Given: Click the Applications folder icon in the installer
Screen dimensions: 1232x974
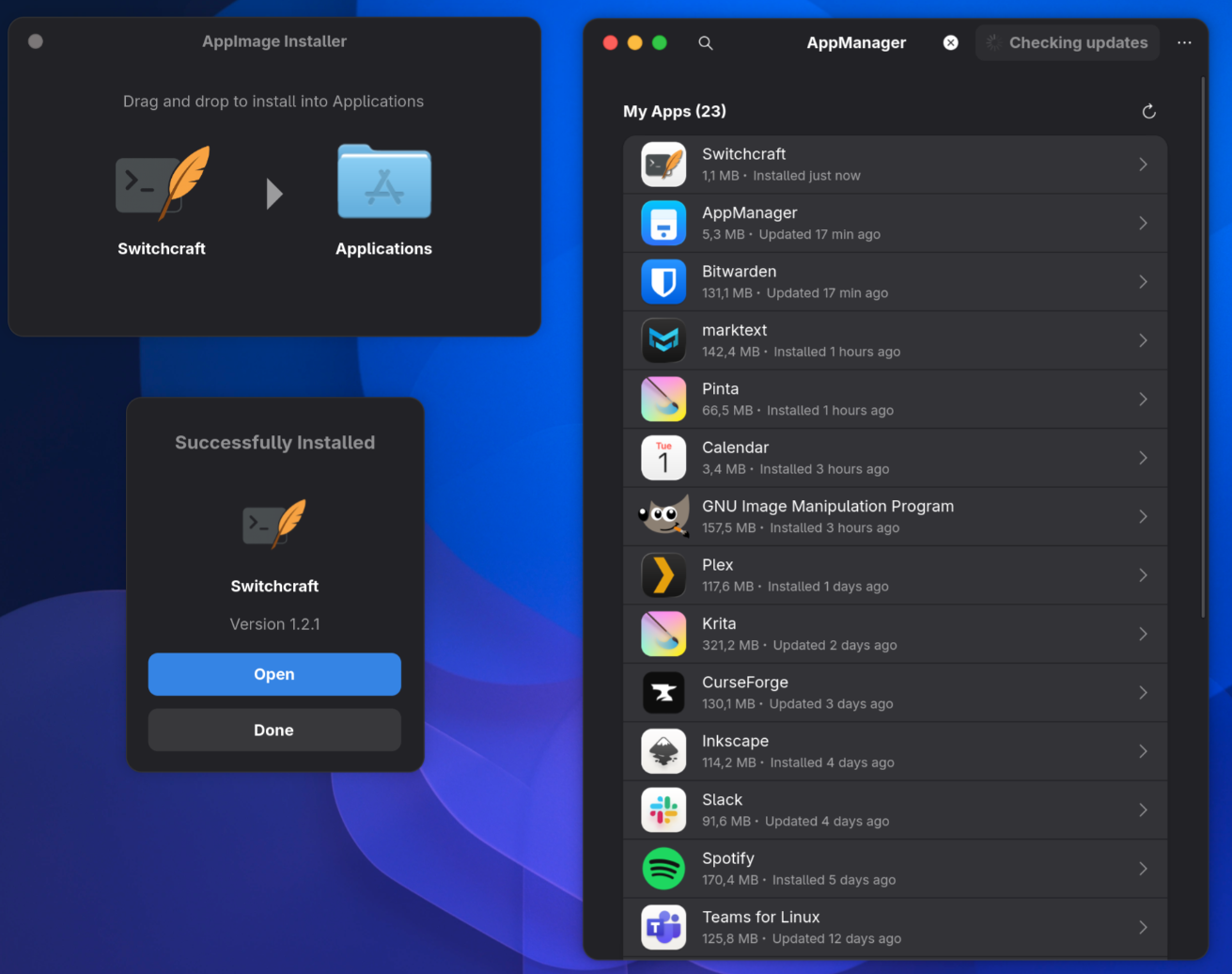Looking at the screenshot, I should click(x=384, y=181).
